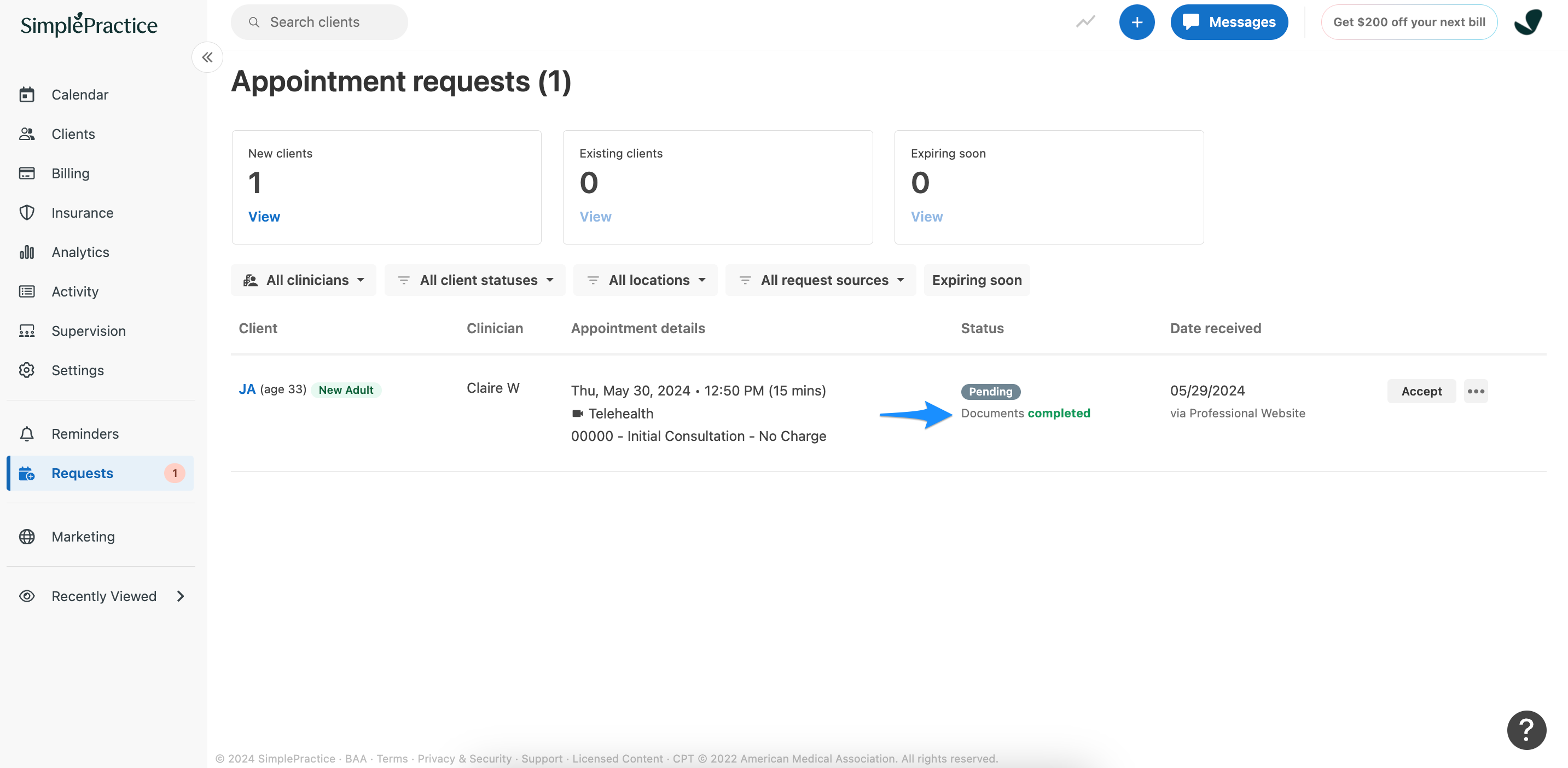This screenshot has width=1568, height=768.
Task: Open the help question mark button
Action: 1526,730
